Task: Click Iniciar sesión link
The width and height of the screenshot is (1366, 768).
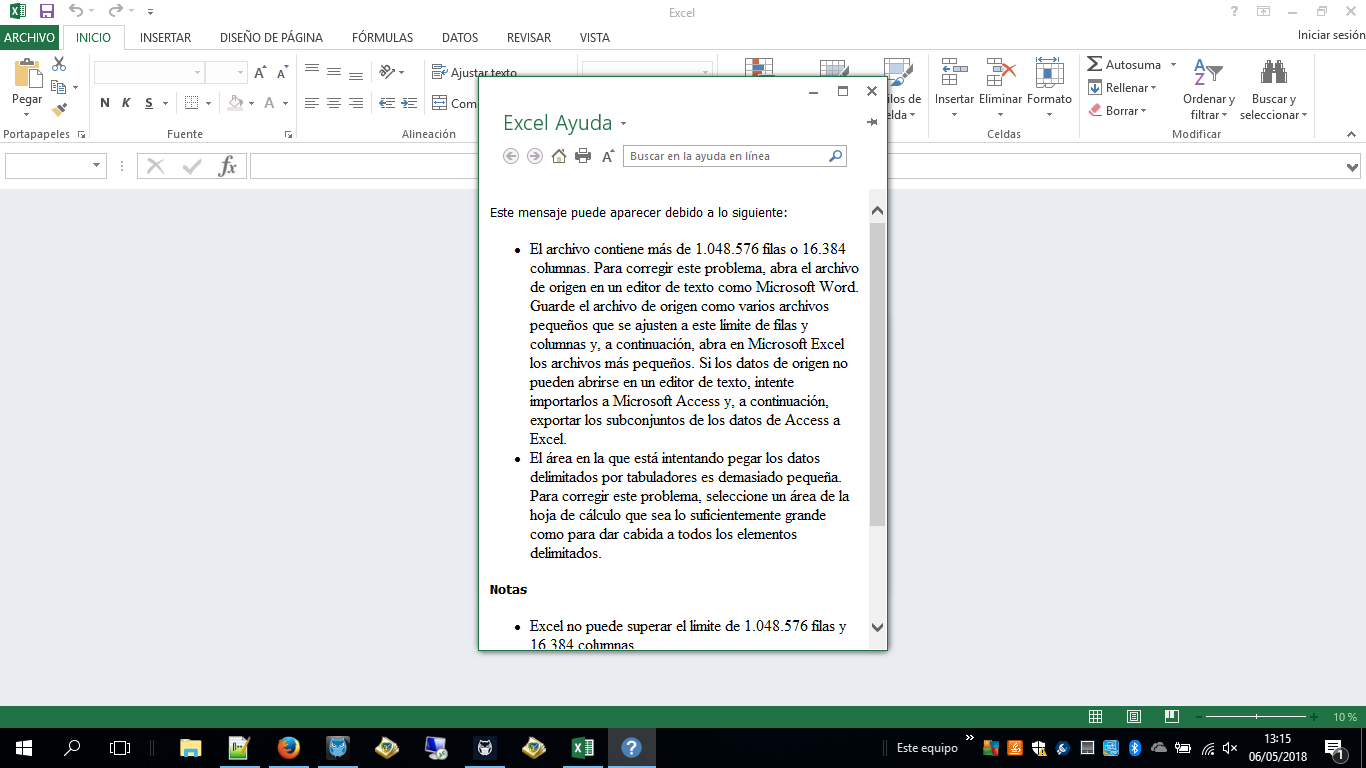Action: coord(1330,35)
